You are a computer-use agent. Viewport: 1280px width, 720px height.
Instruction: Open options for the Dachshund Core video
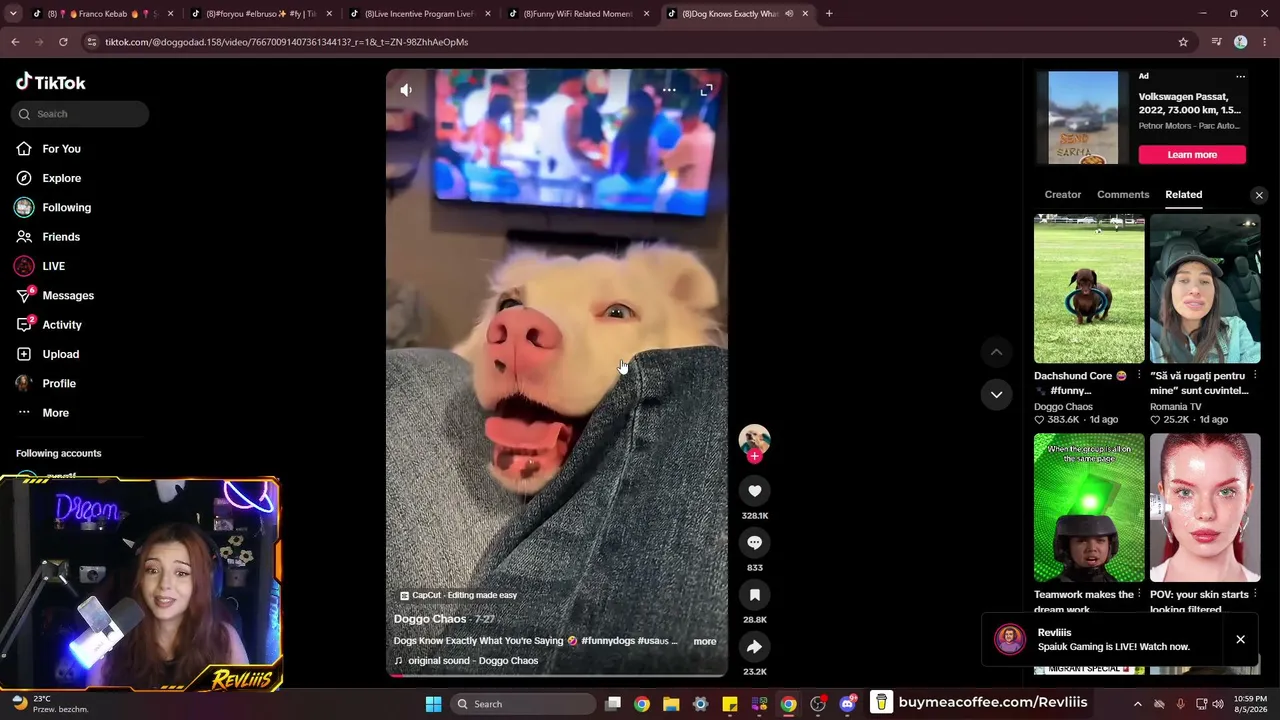coord(1139,376)
